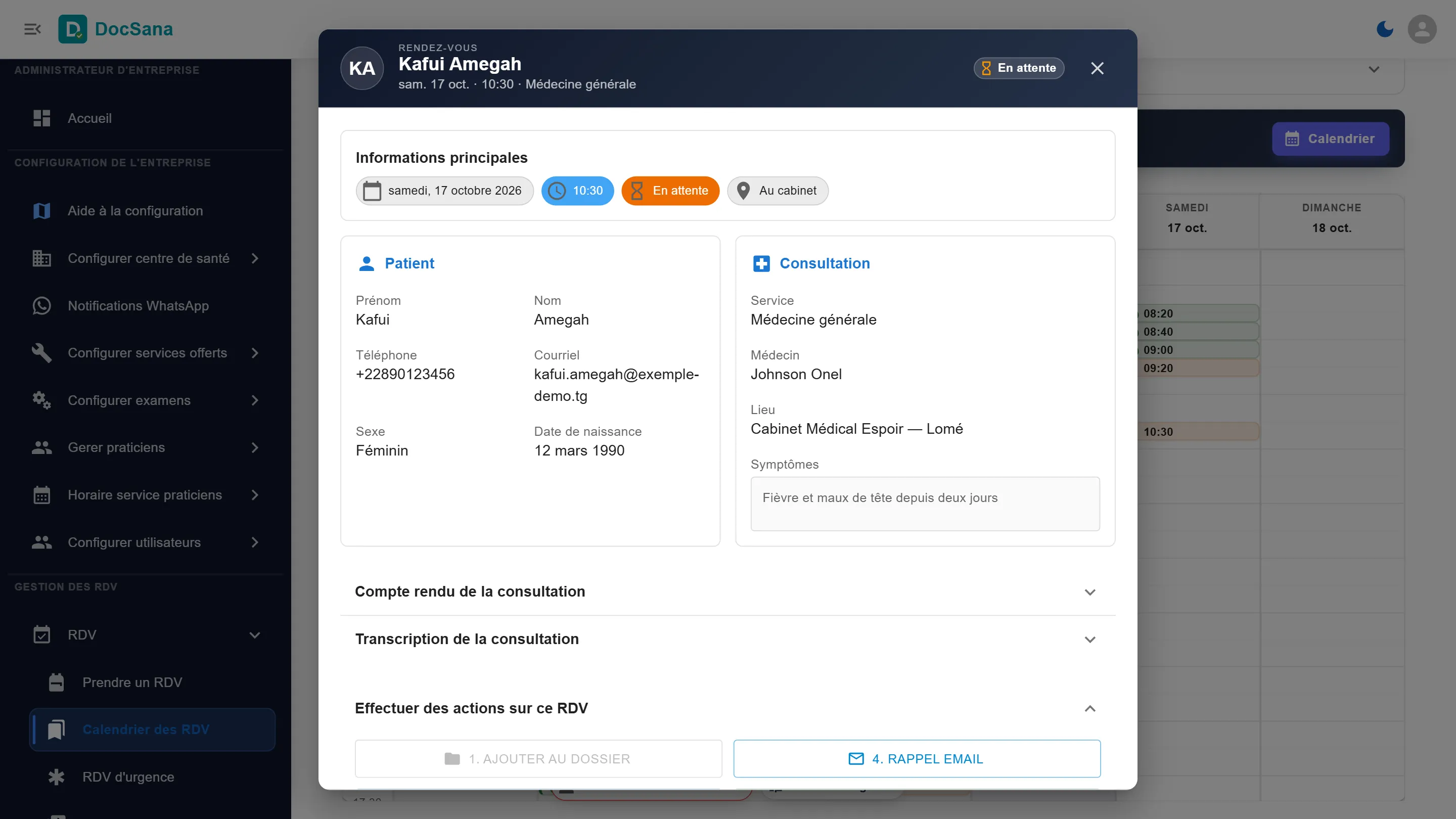Click the Patient person icon

click(366, 263)
